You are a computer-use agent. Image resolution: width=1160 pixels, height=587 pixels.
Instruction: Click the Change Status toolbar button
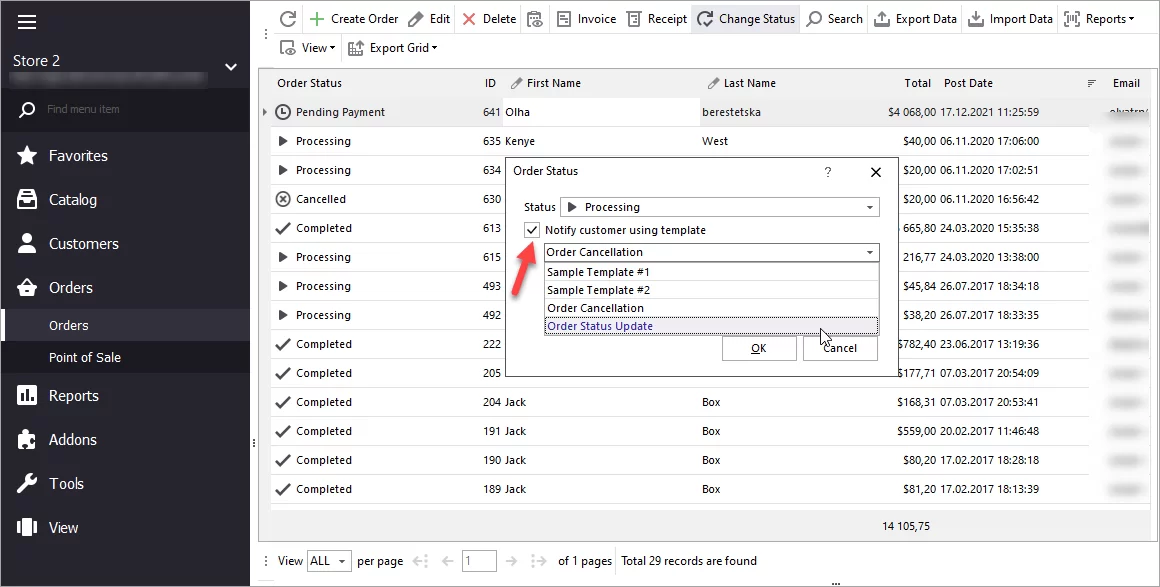click(746, 19)
